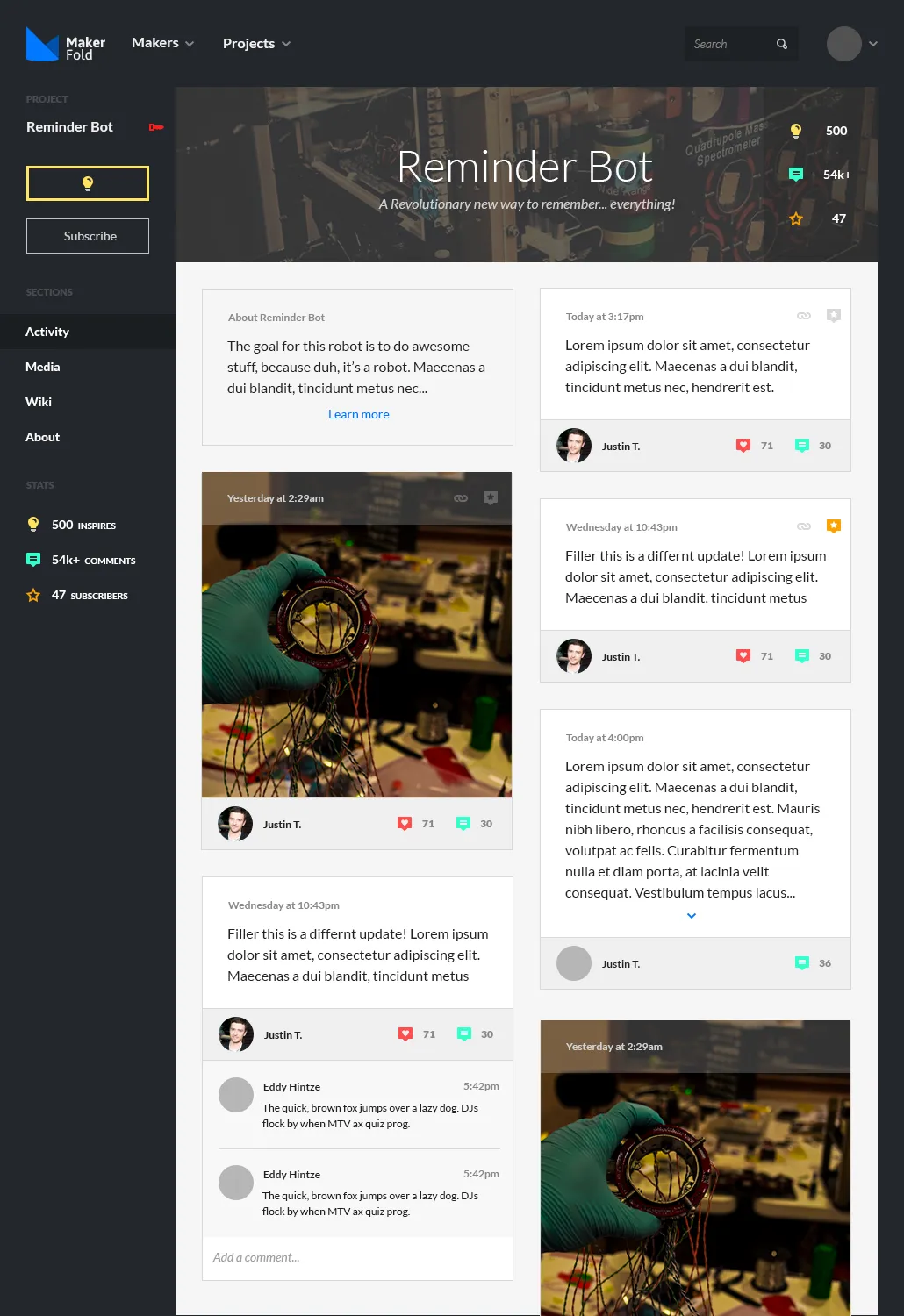This screenshot has height=1316, width=904.
Task: Click comment icon on right Wednesday 10:43pm post
Action: [802, 656]
